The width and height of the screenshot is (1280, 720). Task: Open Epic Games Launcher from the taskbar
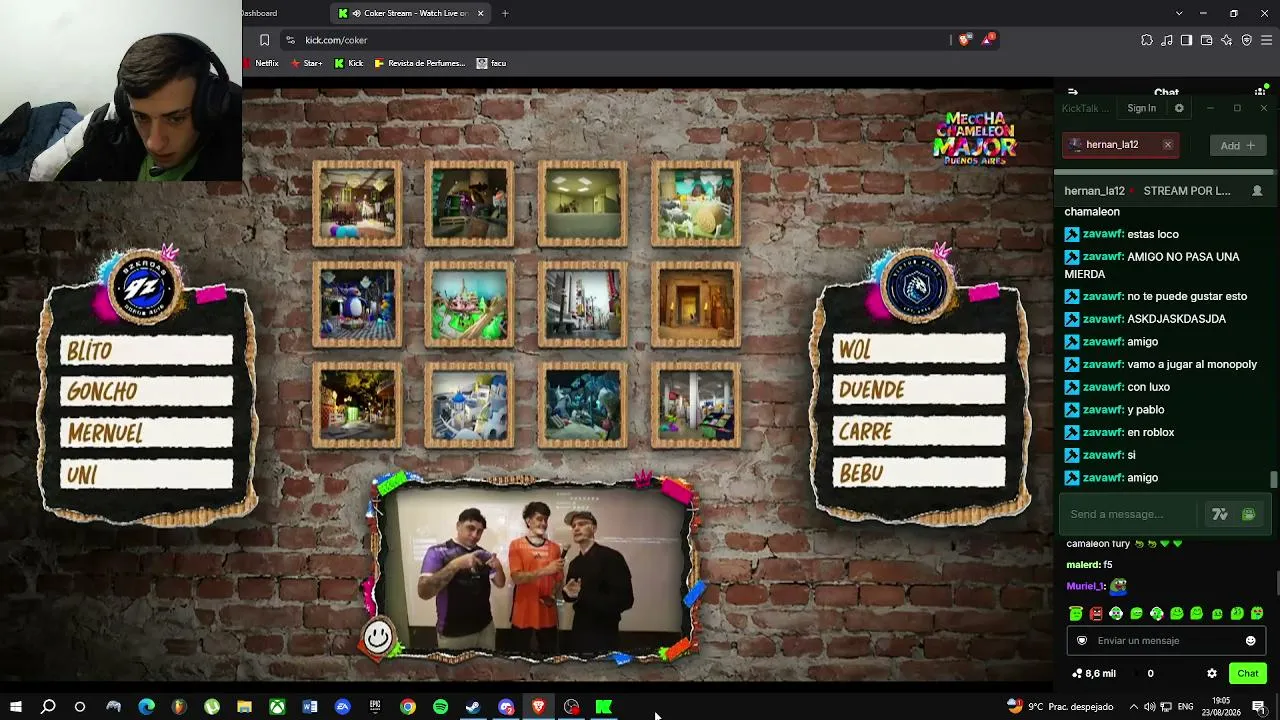click(x=375, y=707)
